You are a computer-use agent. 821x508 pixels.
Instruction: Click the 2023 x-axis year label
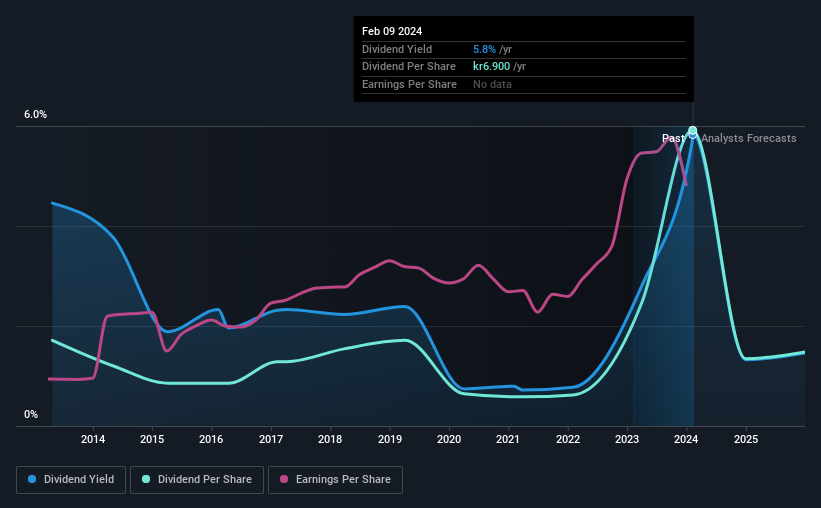click(x=627, y=439)
